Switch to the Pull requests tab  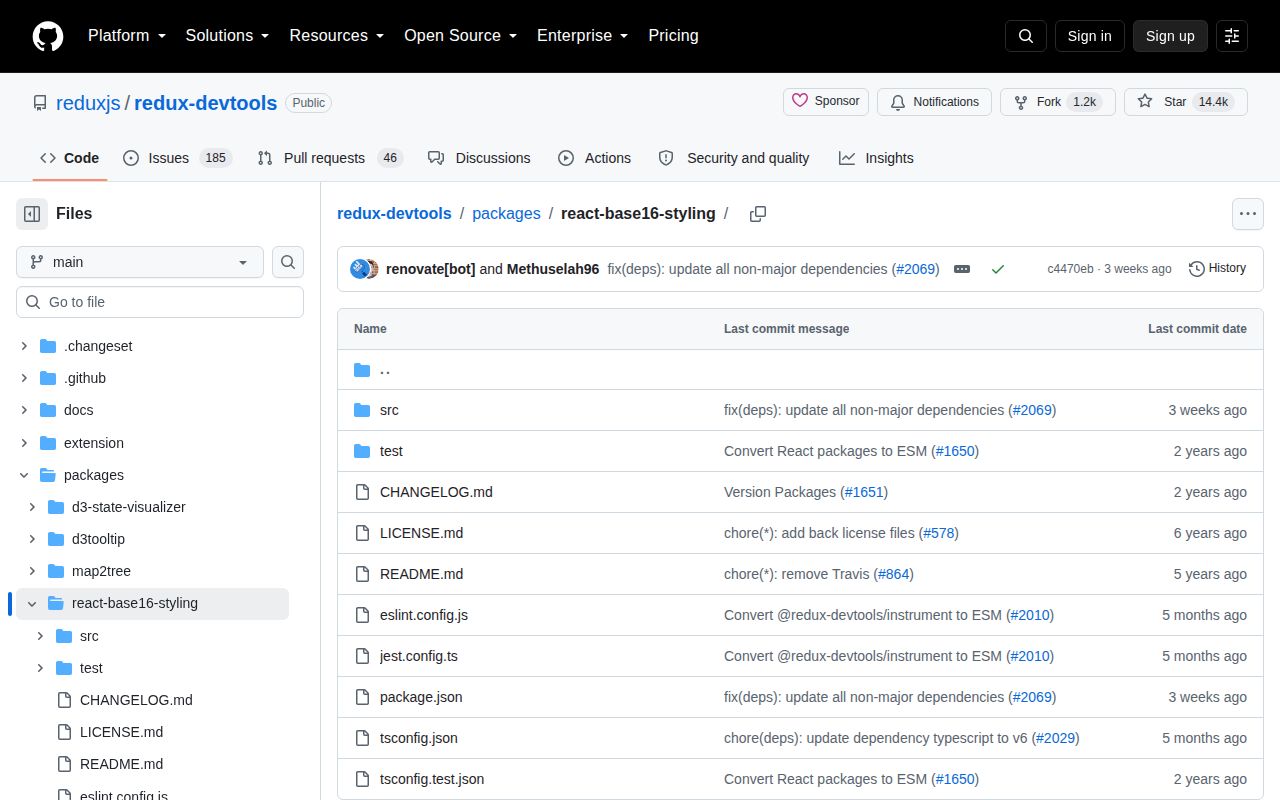[329, 158]
